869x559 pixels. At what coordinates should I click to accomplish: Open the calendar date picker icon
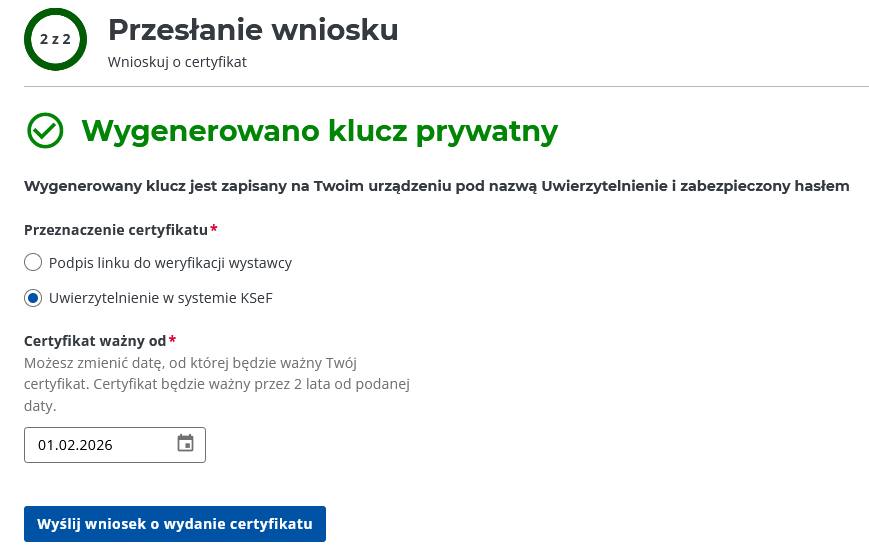(x=185, y=444)
